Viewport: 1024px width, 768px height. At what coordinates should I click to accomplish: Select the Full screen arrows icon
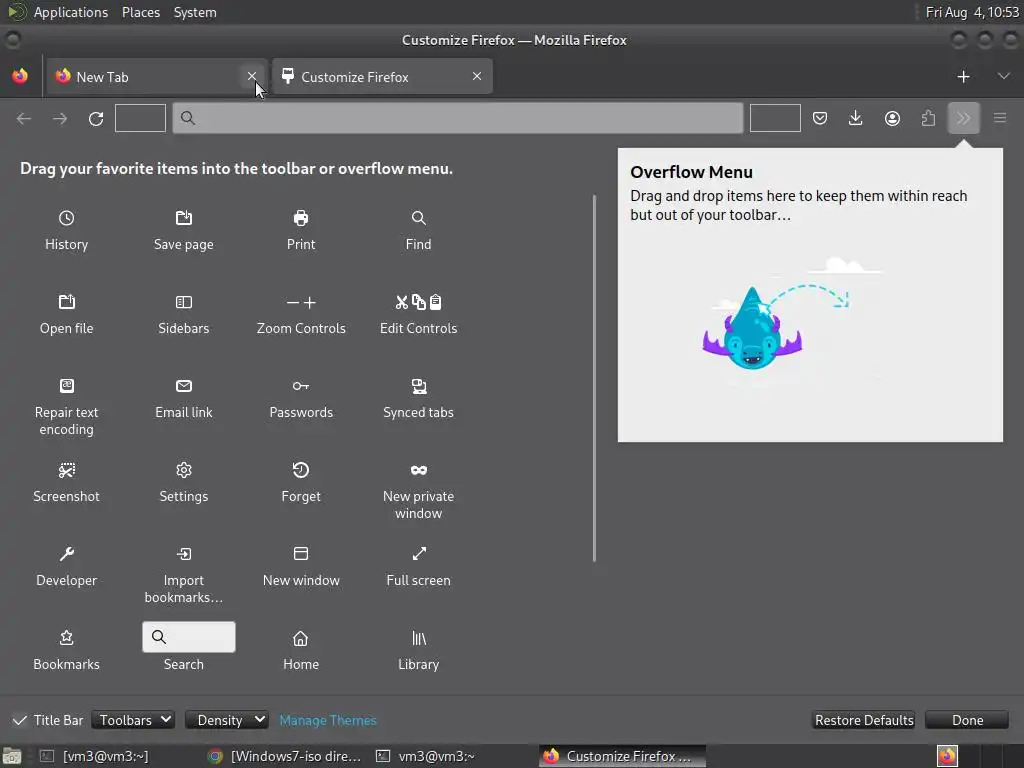point(419,554)
